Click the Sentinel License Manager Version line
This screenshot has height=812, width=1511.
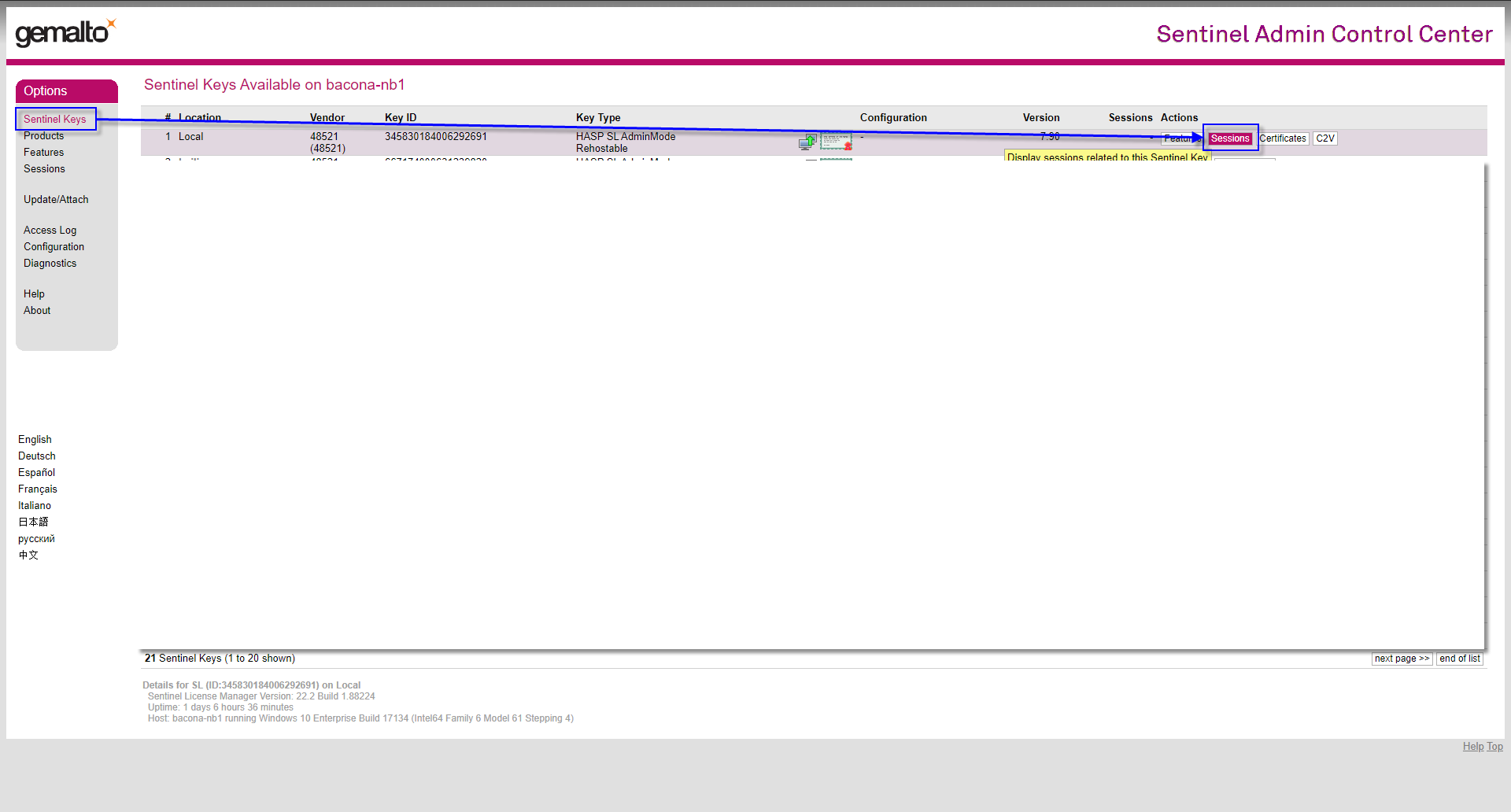(261, 696)
